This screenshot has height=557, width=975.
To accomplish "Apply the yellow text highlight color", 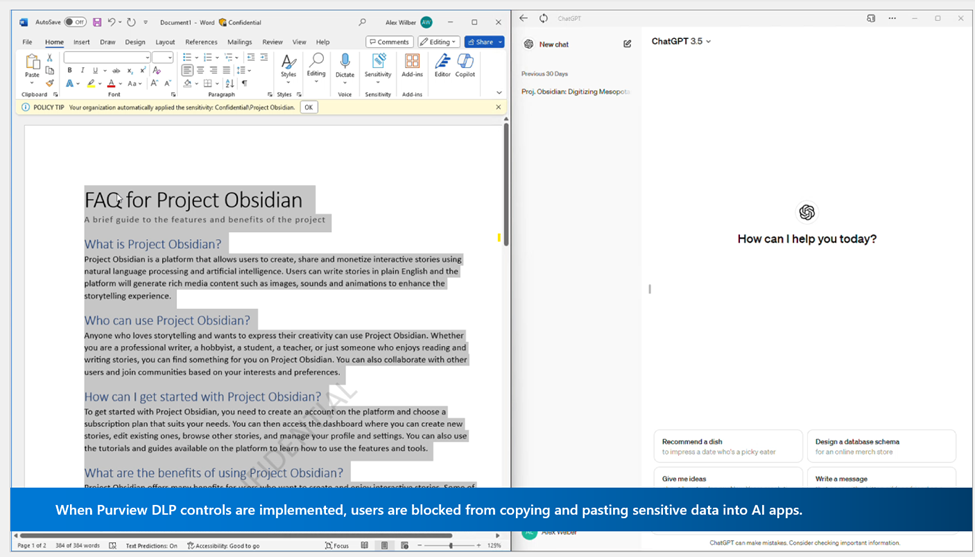I will pyautogui.click(x=91, y=83).
